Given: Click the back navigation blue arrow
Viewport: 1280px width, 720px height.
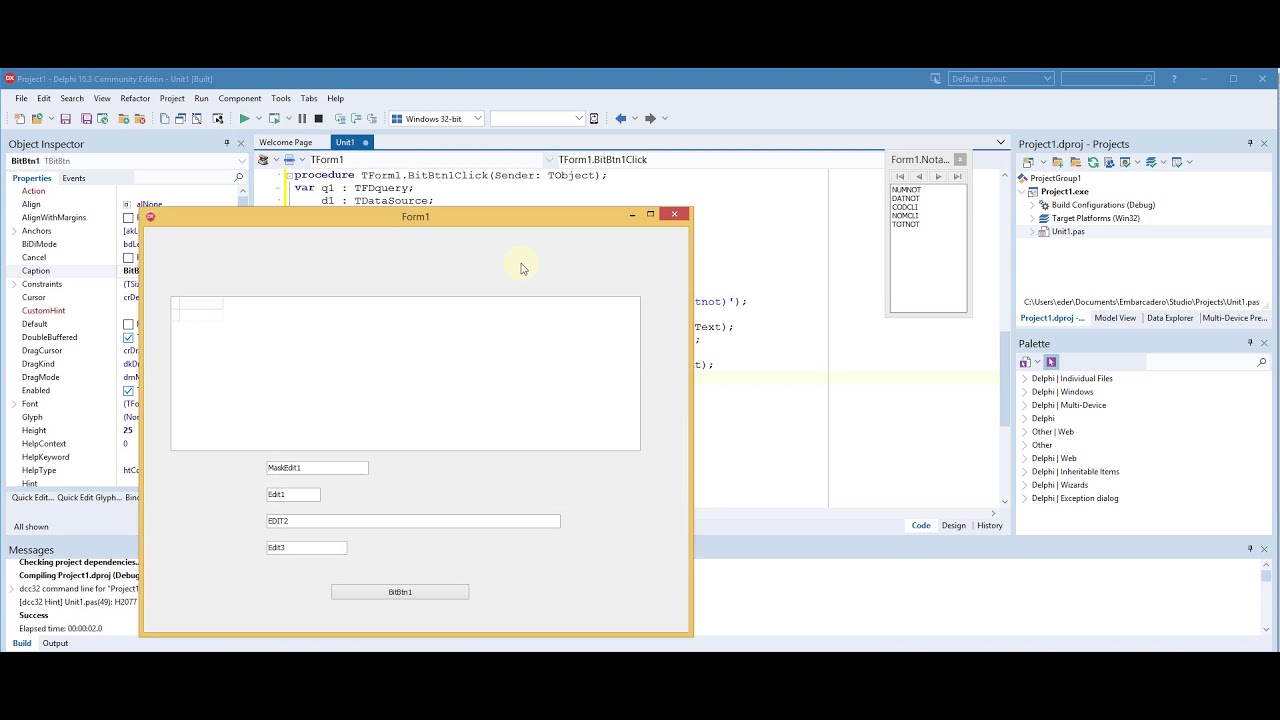Looking at the screenshot, I should (x=620, y=118).
